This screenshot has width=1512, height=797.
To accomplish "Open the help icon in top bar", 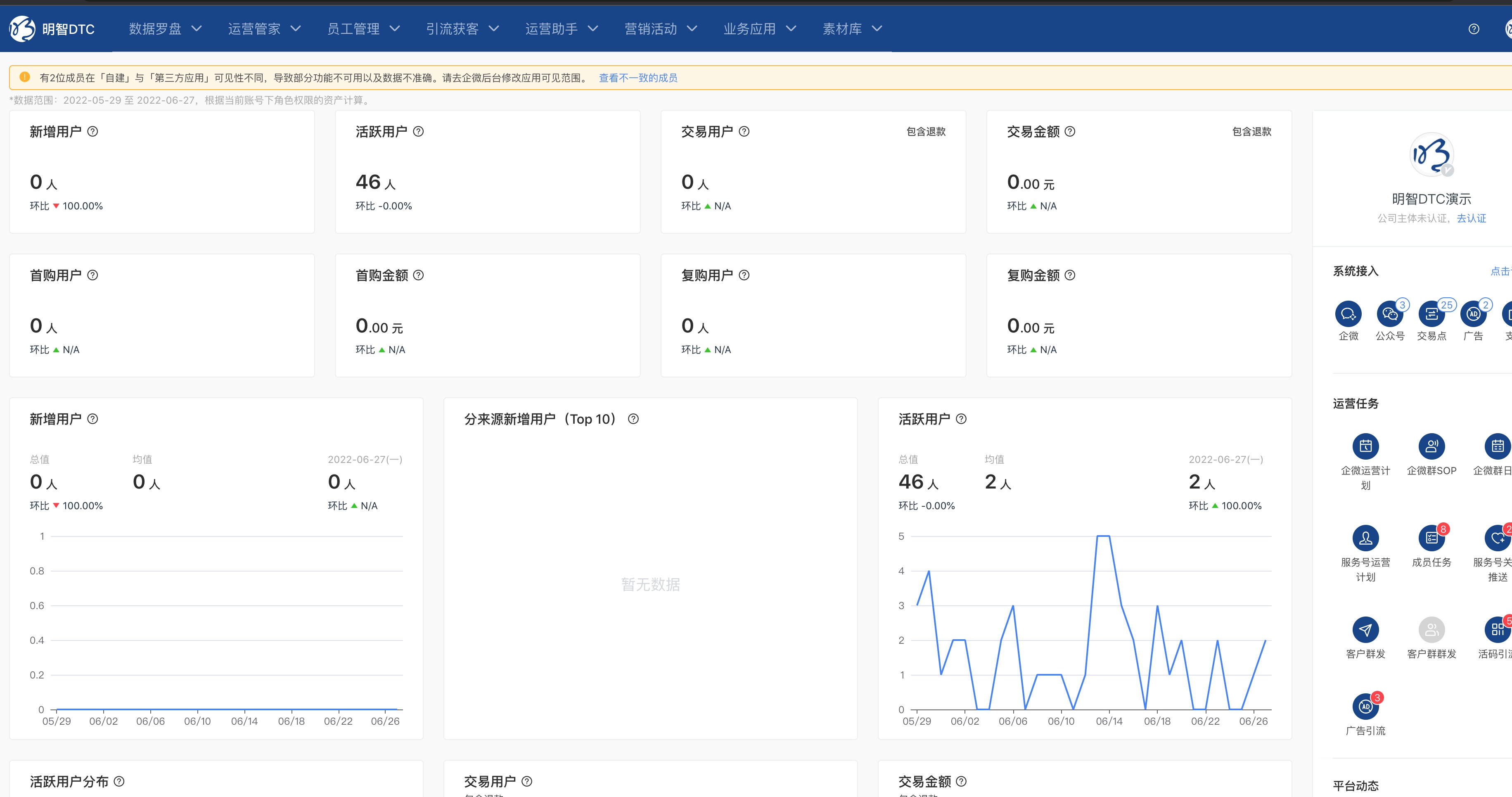I will pos(1474,29).
